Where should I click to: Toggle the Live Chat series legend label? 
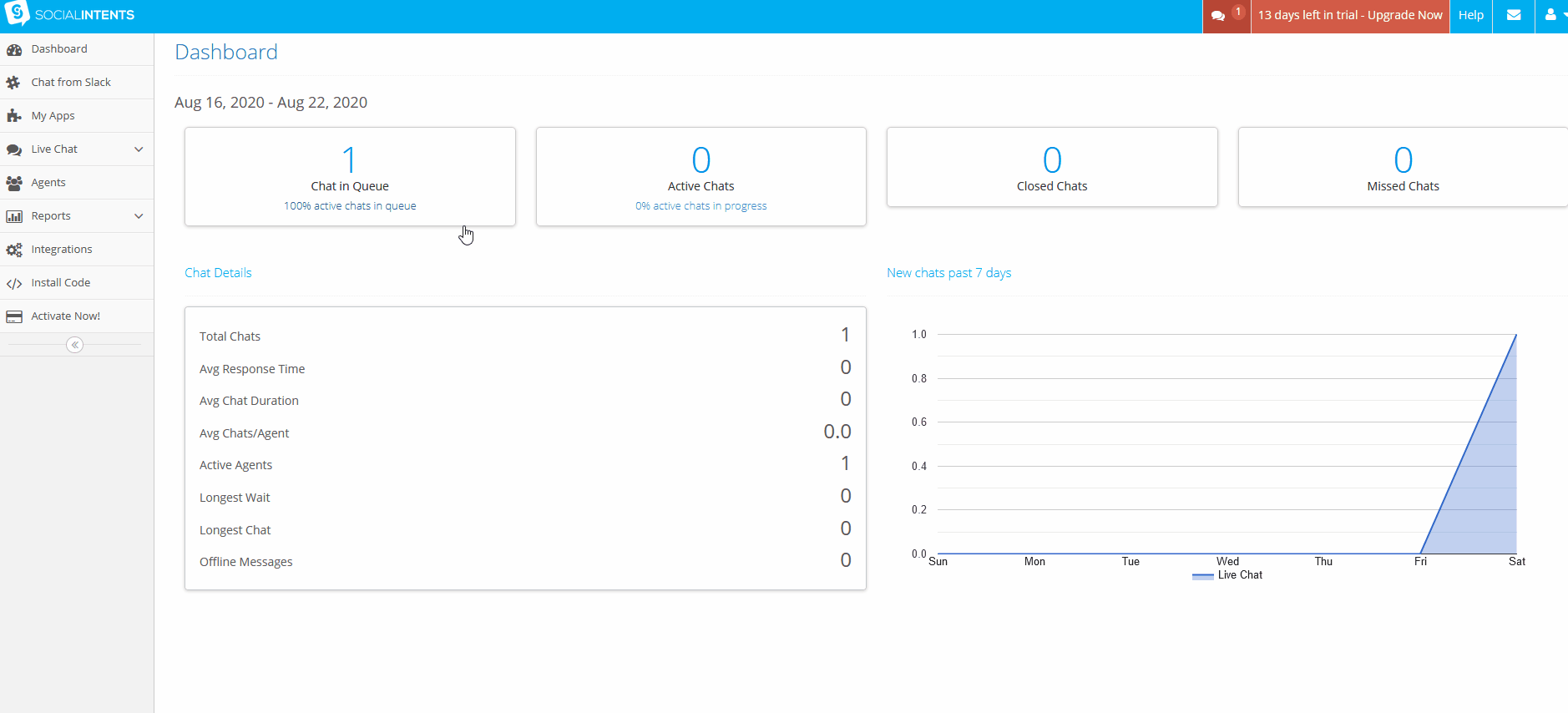coord(1240,575)
